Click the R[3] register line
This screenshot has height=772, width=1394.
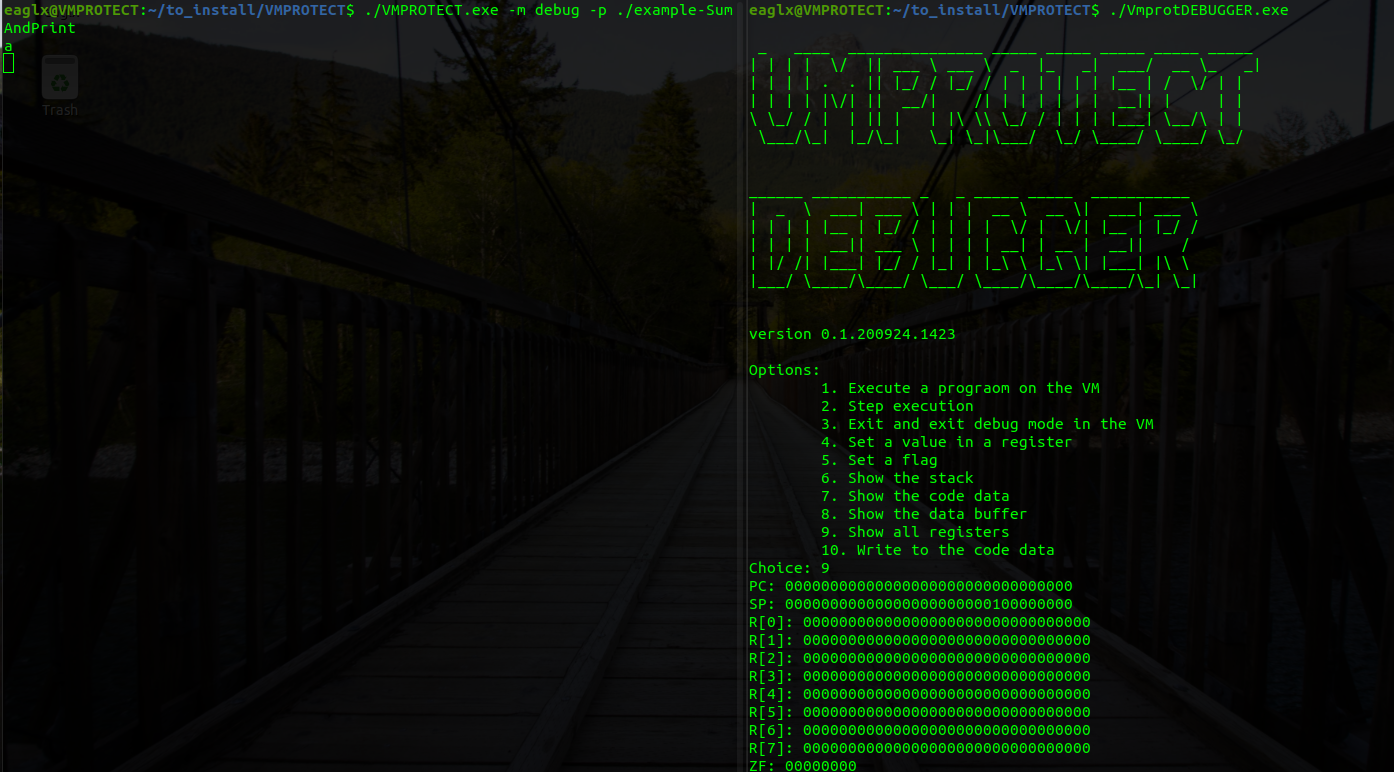tap(919, 676)
